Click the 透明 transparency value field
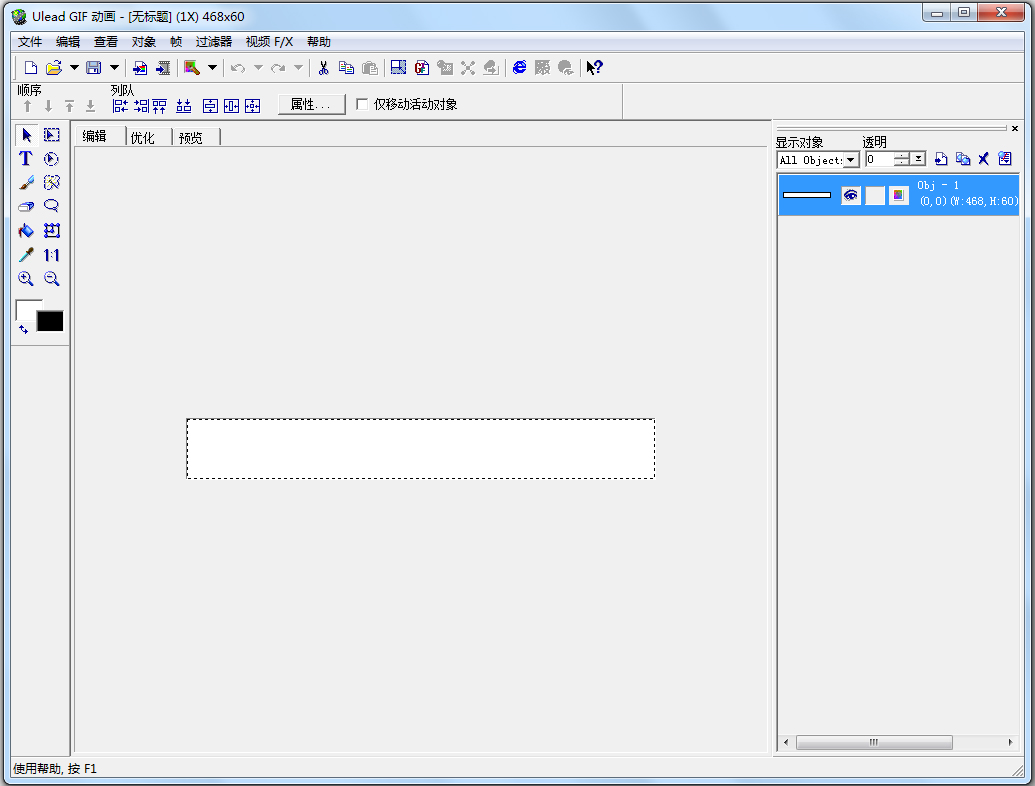Viewport: 1035px width, 786px height. point(879,159)
